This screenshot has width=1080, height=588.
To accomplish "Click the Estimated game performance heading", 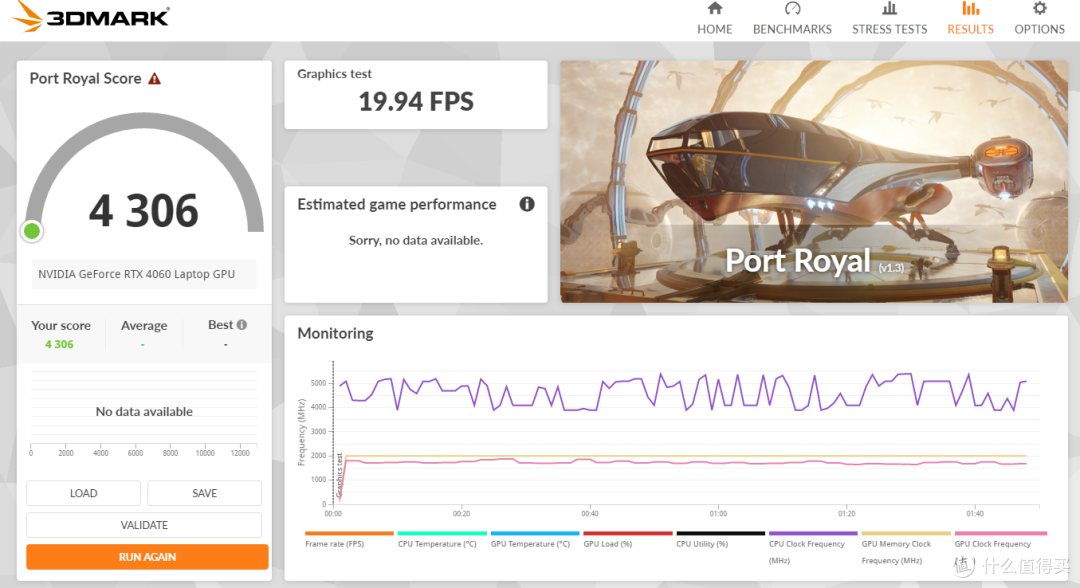I will tap(397, 204).
